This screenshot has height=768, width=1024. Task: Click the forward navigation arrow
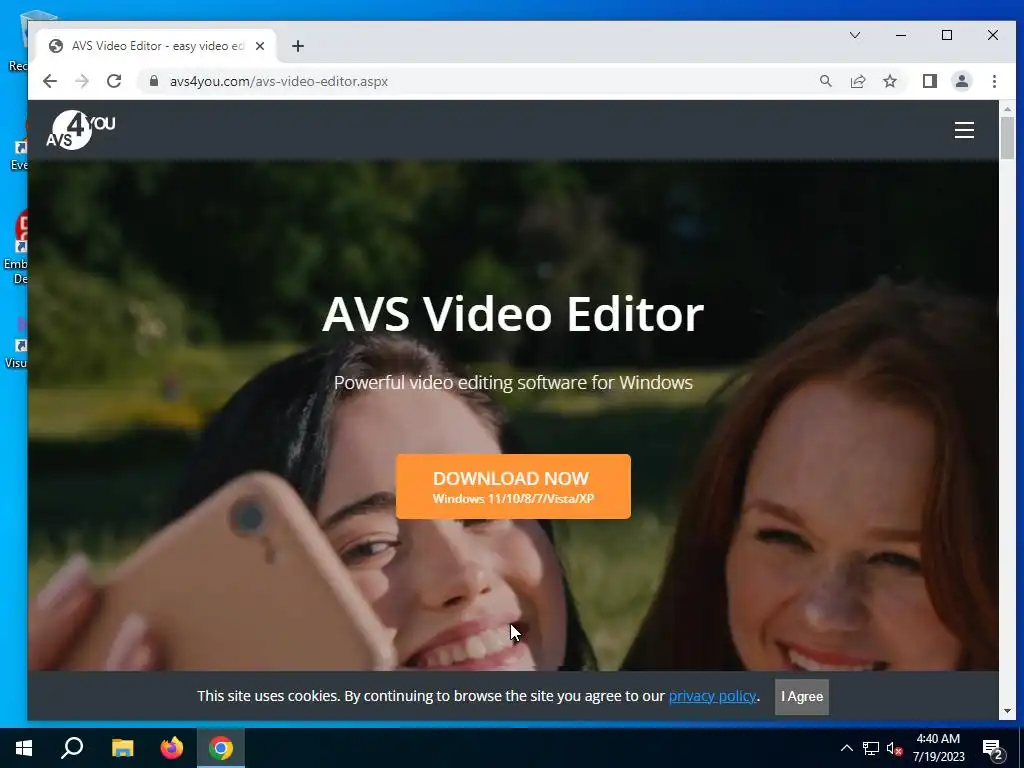coord(82,81)
